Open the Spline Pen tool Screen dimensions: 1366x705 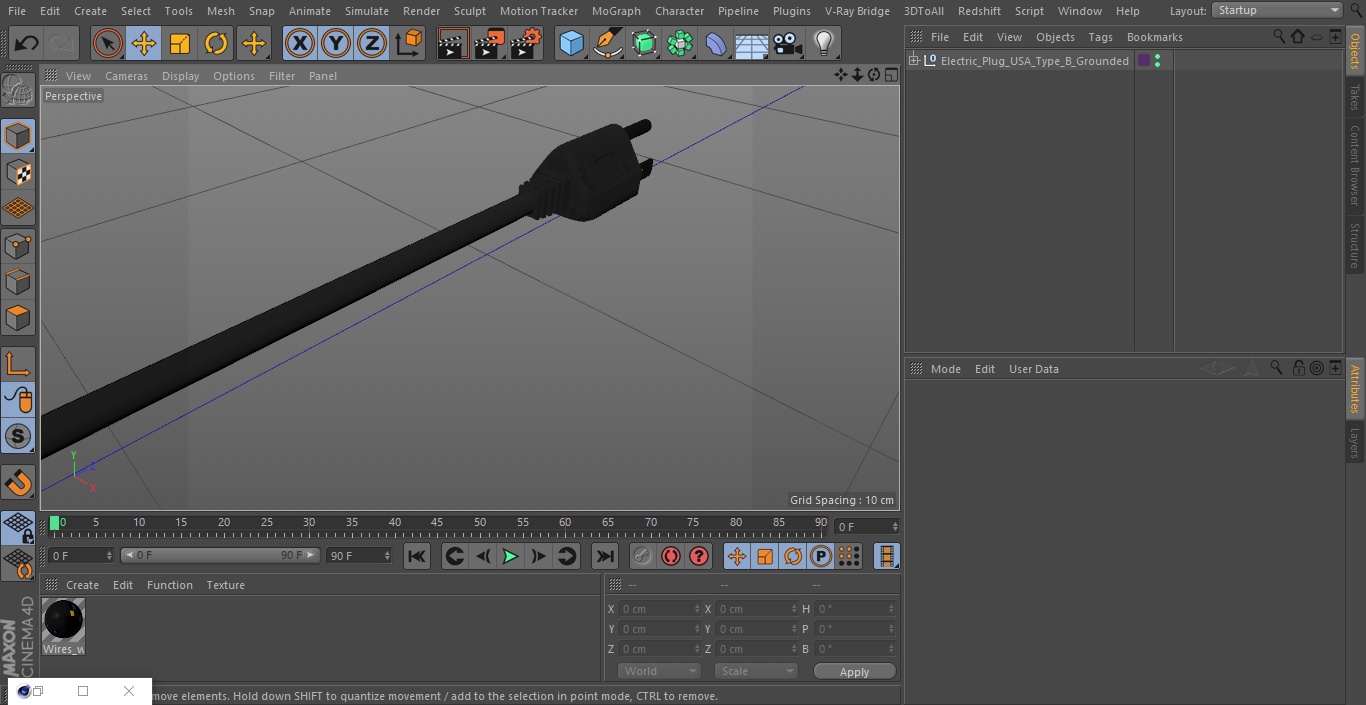607,43
